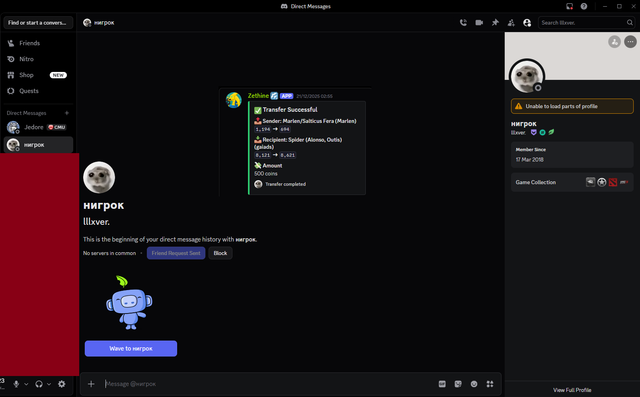Click first game icon in Game Collection
The width and height of the screenshot is (640, 397).
click(590, 182)
